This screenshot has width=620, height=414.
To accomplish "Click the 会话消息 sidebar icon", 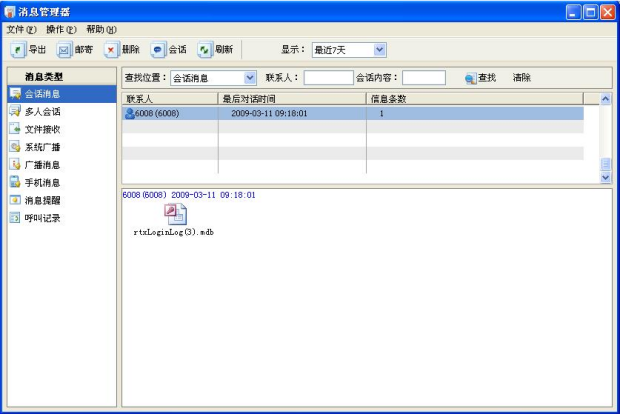I will [x=15, y=94].
